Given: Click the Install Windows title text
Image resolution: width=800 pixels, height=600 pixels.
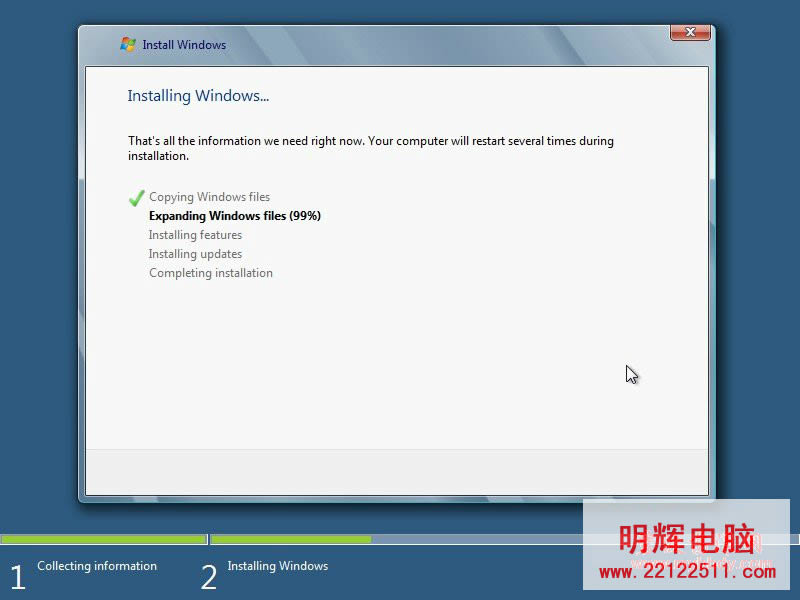Looking at the screenshot, I should (x=184, y=45).
